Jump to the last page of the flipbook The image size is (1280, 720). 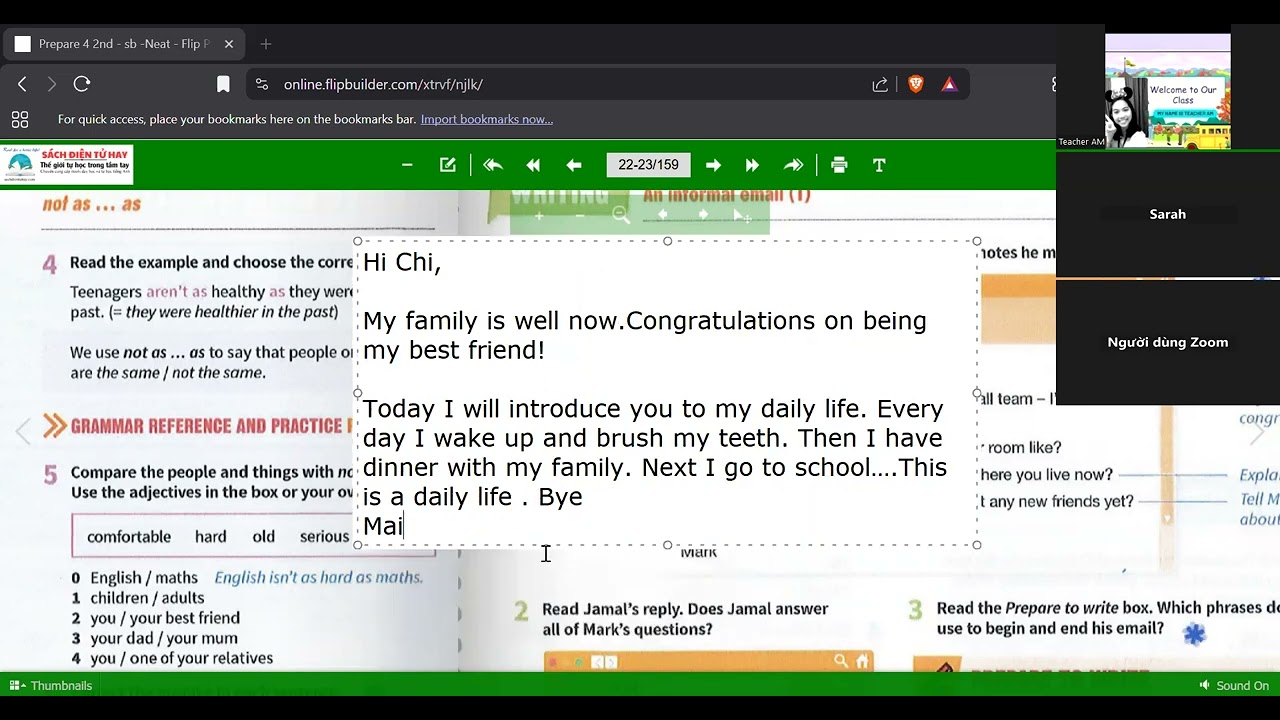[793, 165]
